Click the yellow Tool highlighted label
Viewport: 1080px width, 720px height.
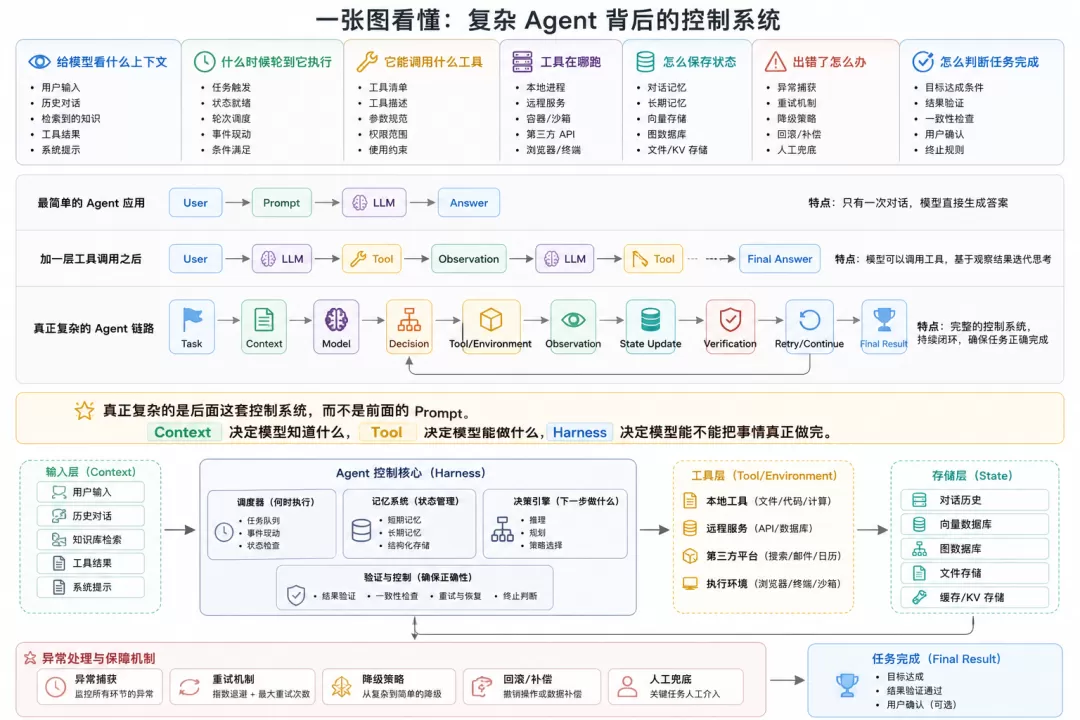(x=386, y=432)
